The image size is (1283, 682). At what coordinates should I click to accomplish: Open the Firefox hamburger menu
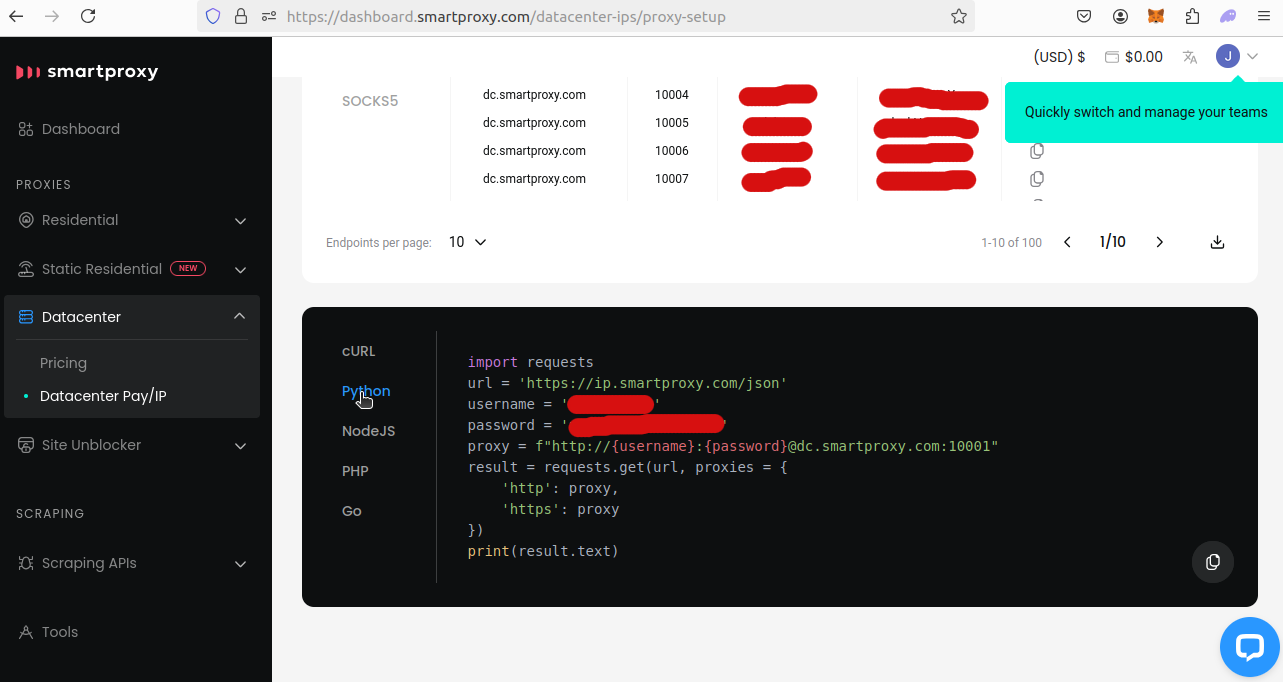(x=1264, y=16)
